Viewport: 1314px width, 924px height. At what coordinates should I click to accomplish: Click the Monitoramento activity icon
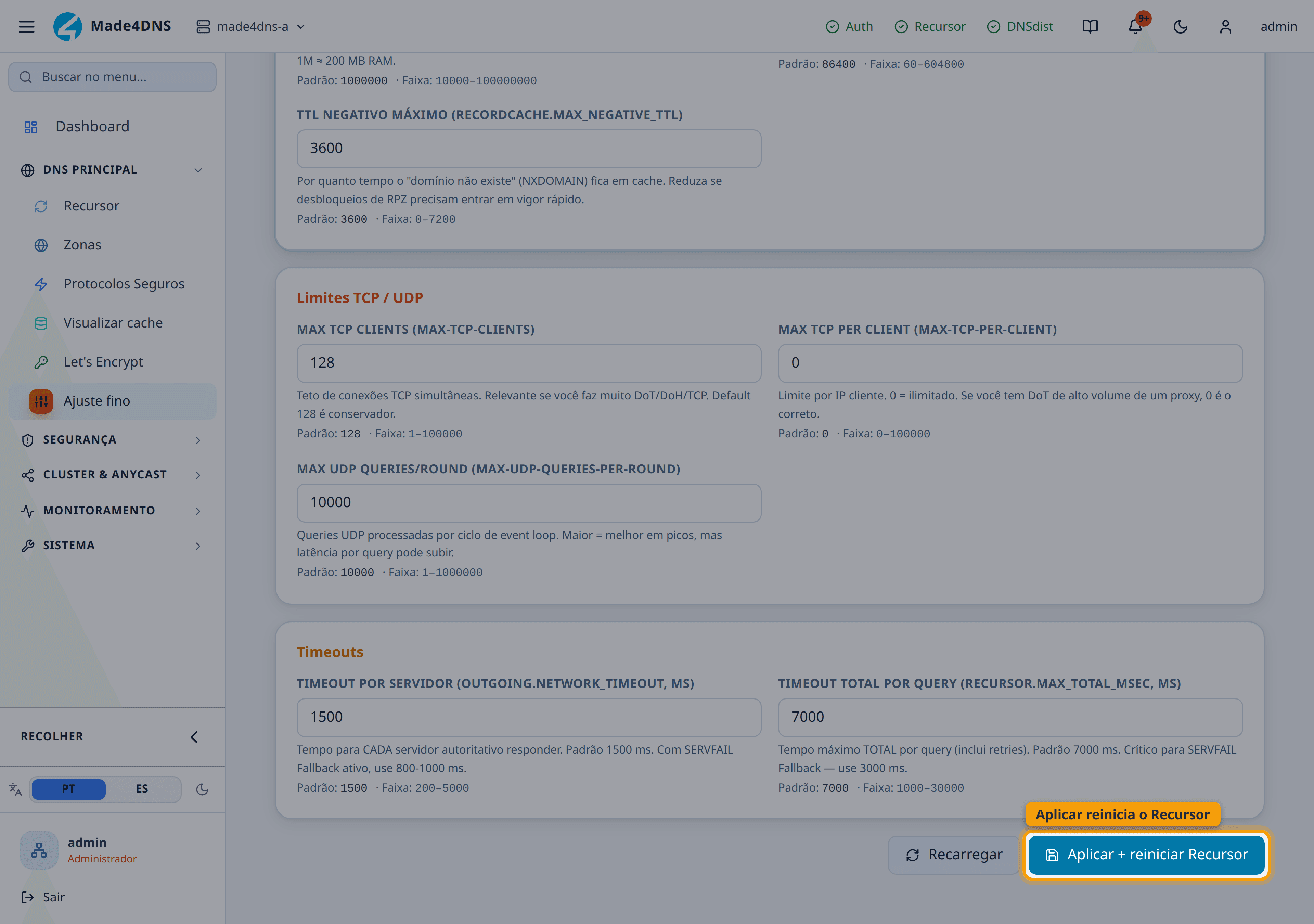click(x=27, y=511)
